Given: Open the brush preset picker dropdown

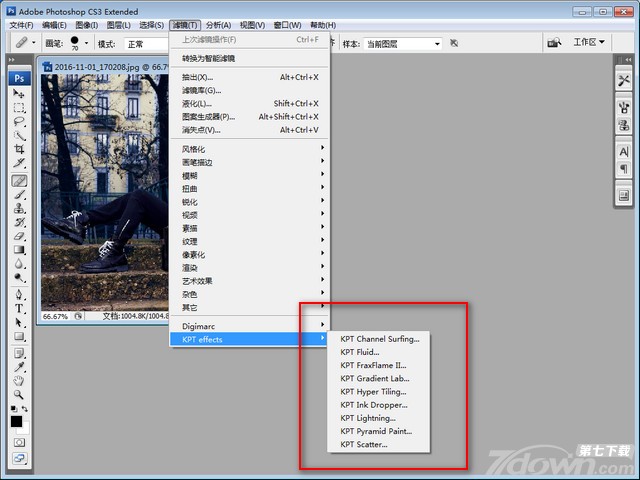Looking at the screenshot, I should (x=86, y=43).
